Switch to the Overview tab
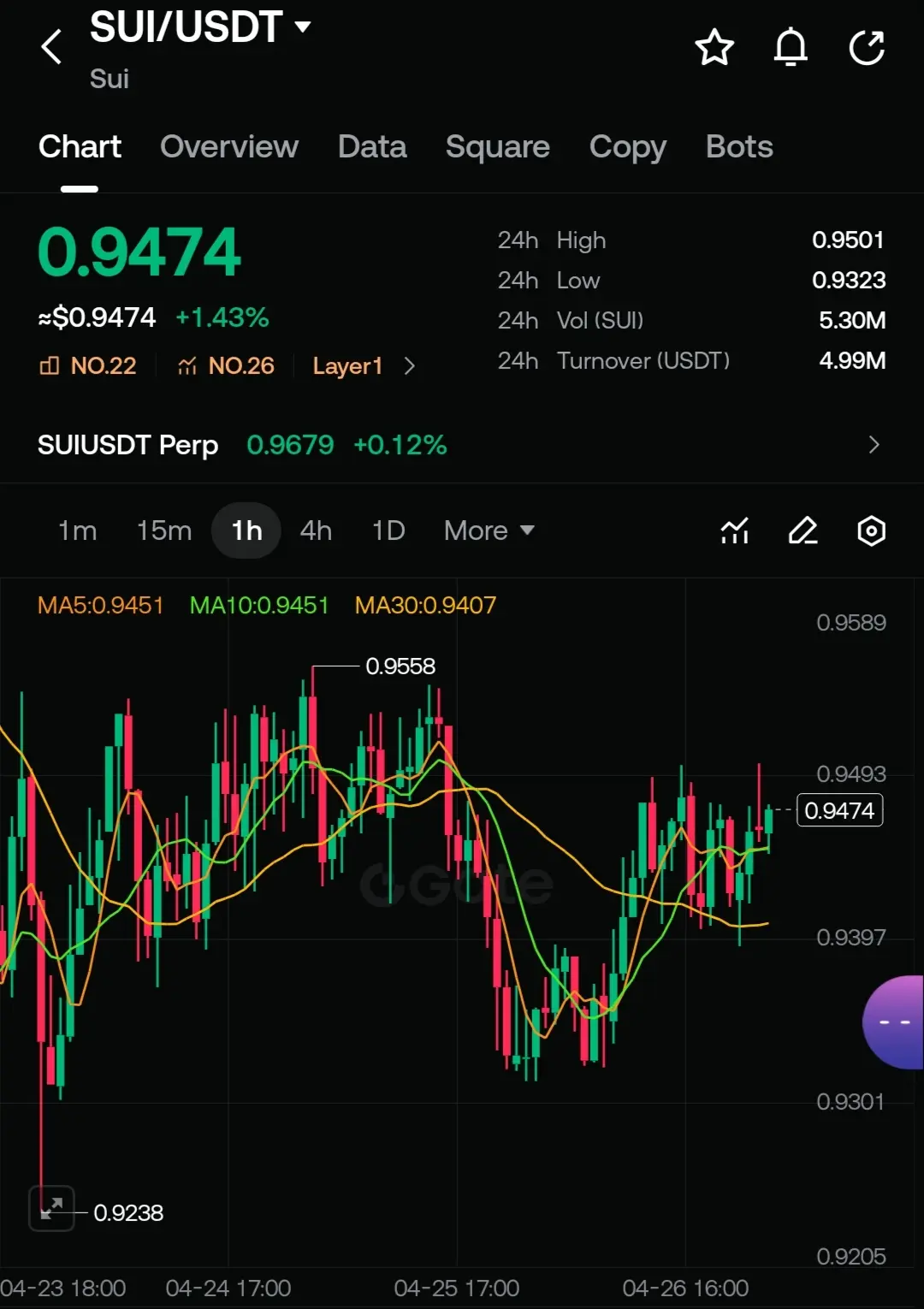The image size is (924, 1309). 229,147
